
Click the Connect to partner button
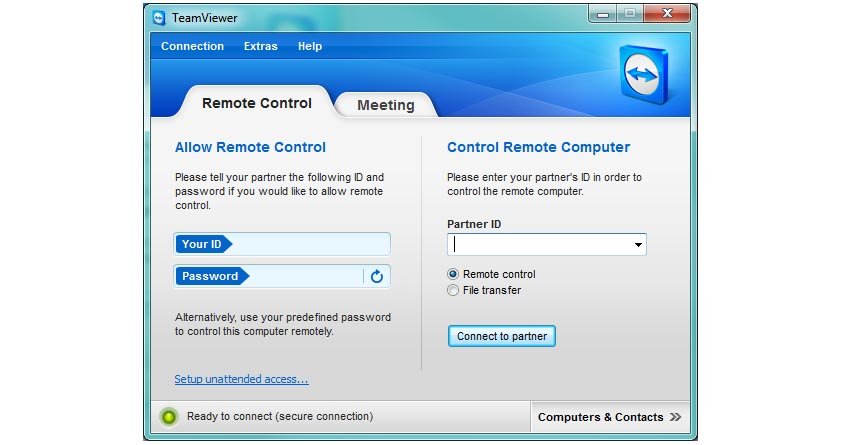[x=501, y=336]
